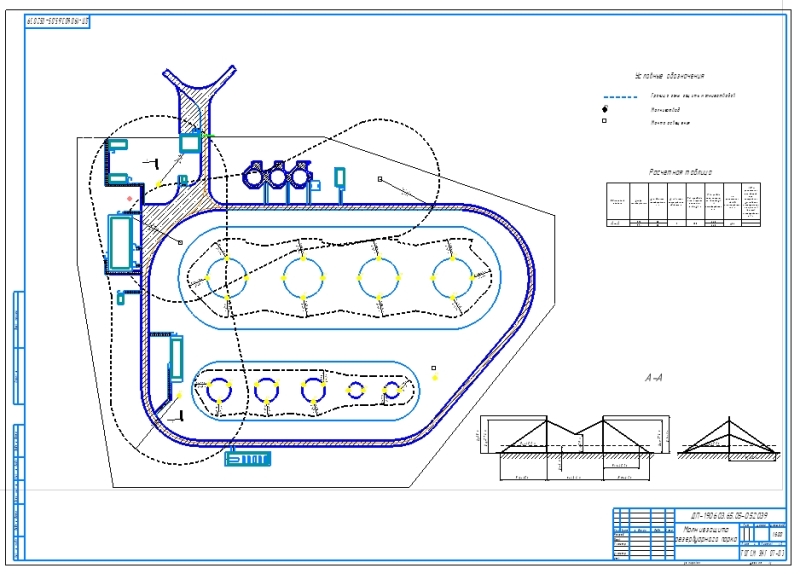800x574 pixels.
Task: Select the teal equipment block below the ring road
Action: [248, 459]
